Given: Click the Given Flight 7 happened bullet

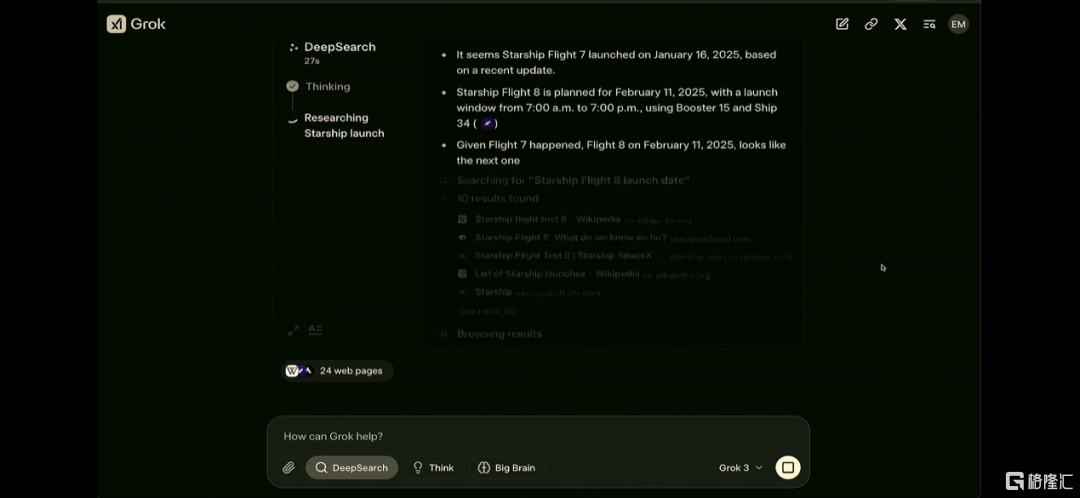Looking at the screenshot, I should pos(621,152).
